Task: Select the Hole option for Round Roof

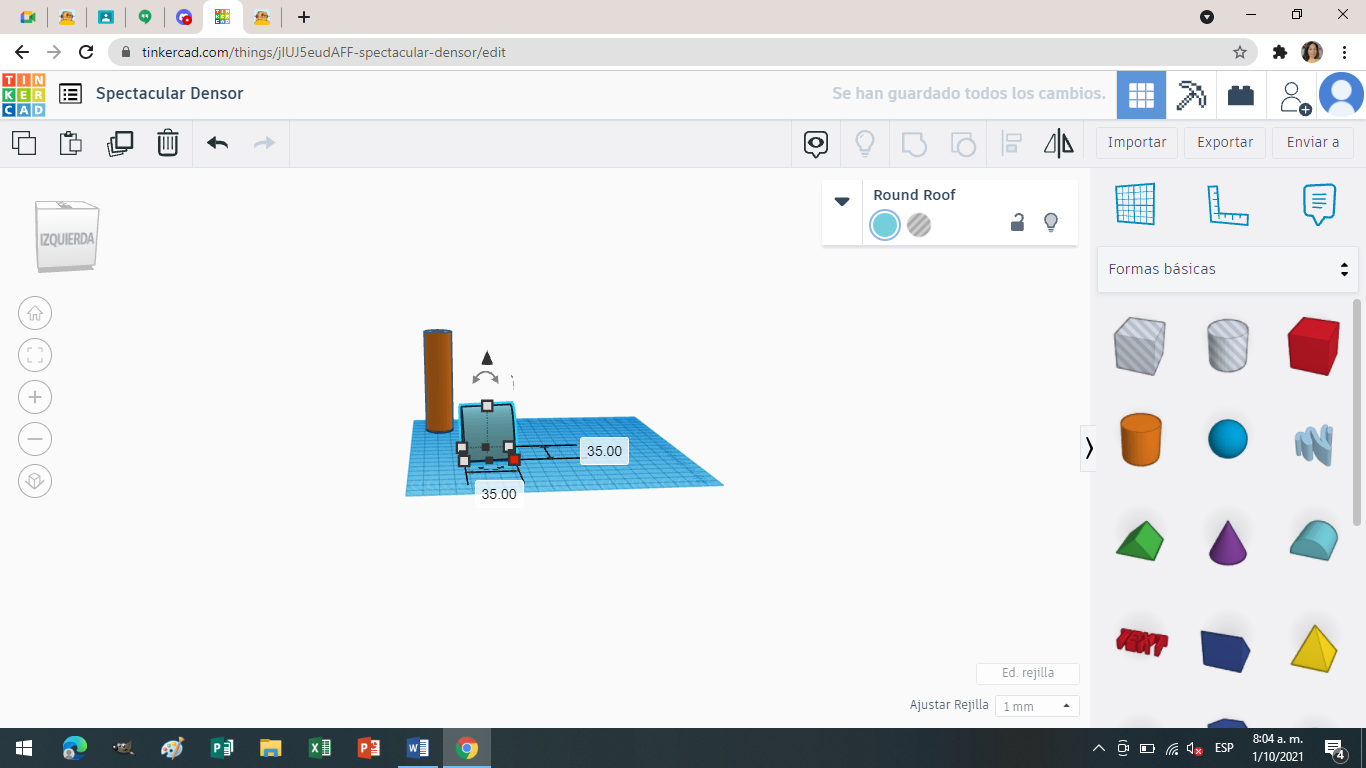Action: pos(919,225)
